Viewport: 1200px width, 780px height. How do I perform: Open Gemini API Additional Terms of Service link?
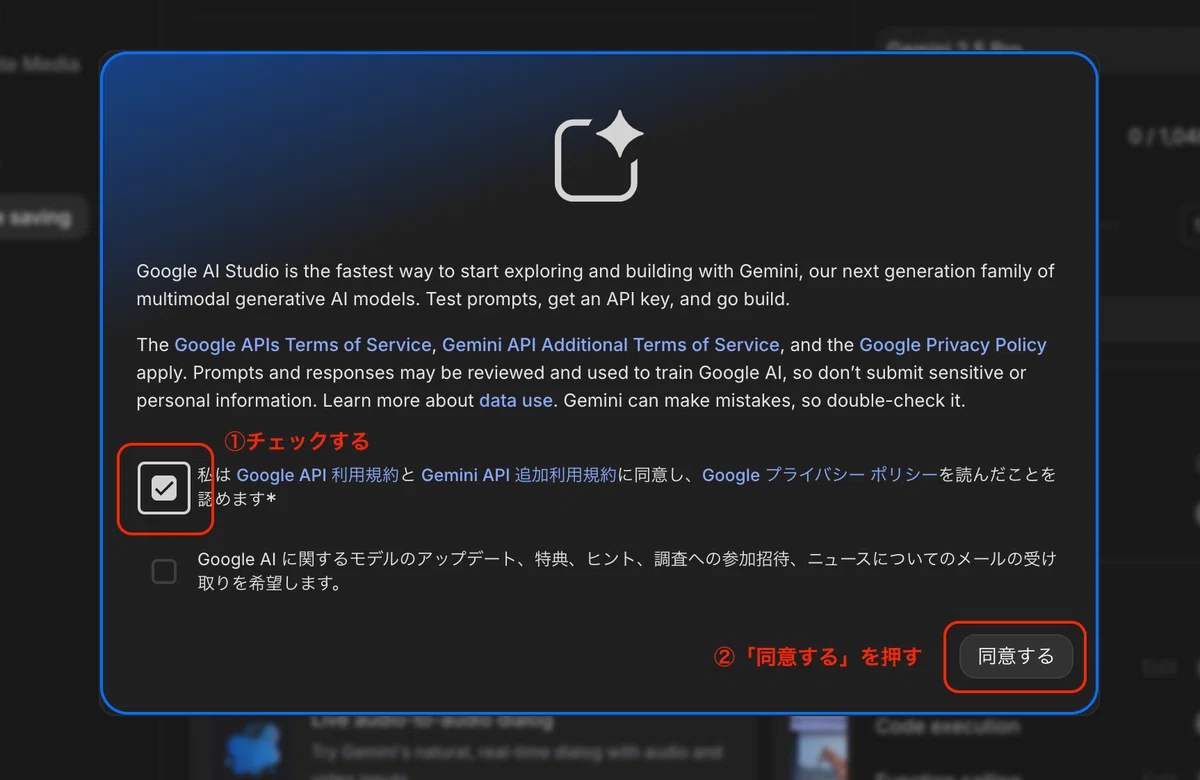(610, 345)
